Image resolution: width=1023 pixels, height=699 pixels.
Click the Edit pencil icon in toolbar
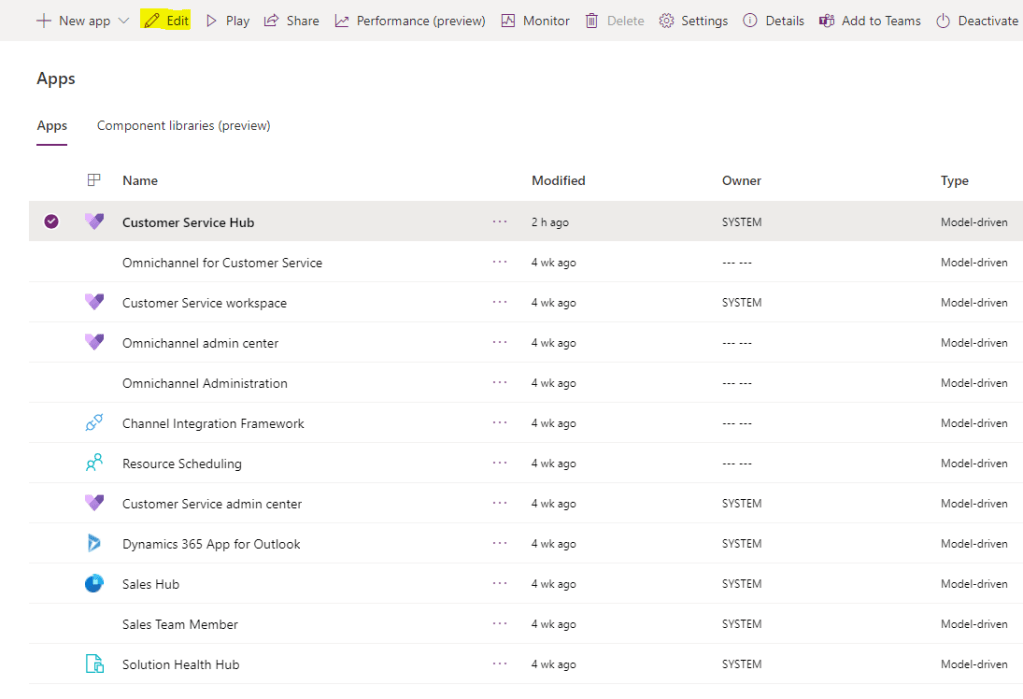tap(152, 21)
